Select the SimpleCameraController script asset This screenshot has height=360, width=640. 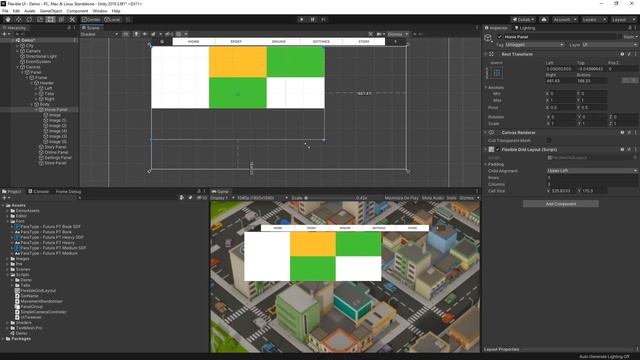(x=43, y=312)
